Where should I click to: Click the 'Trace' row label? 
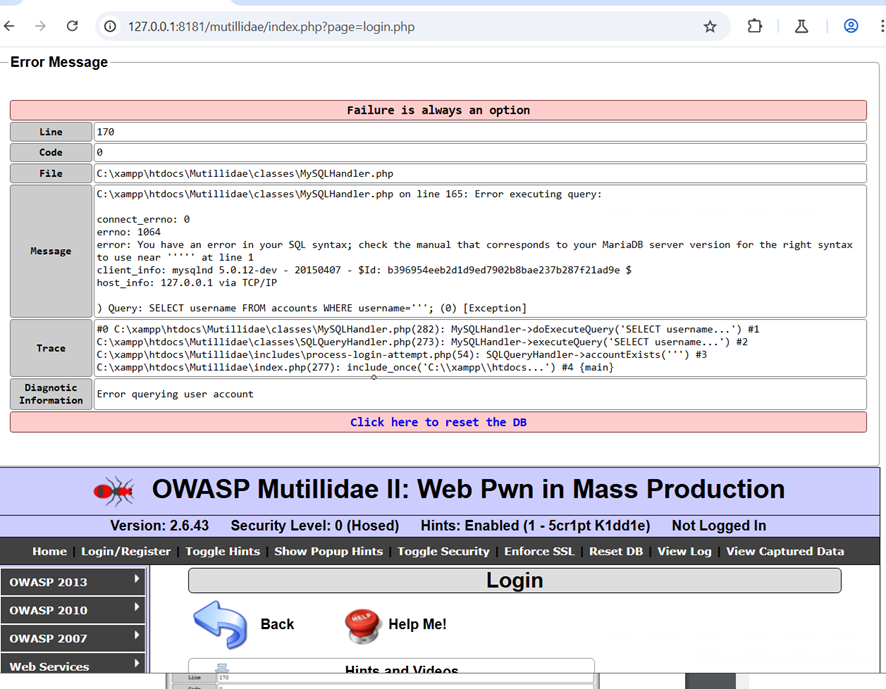[51, 348]
